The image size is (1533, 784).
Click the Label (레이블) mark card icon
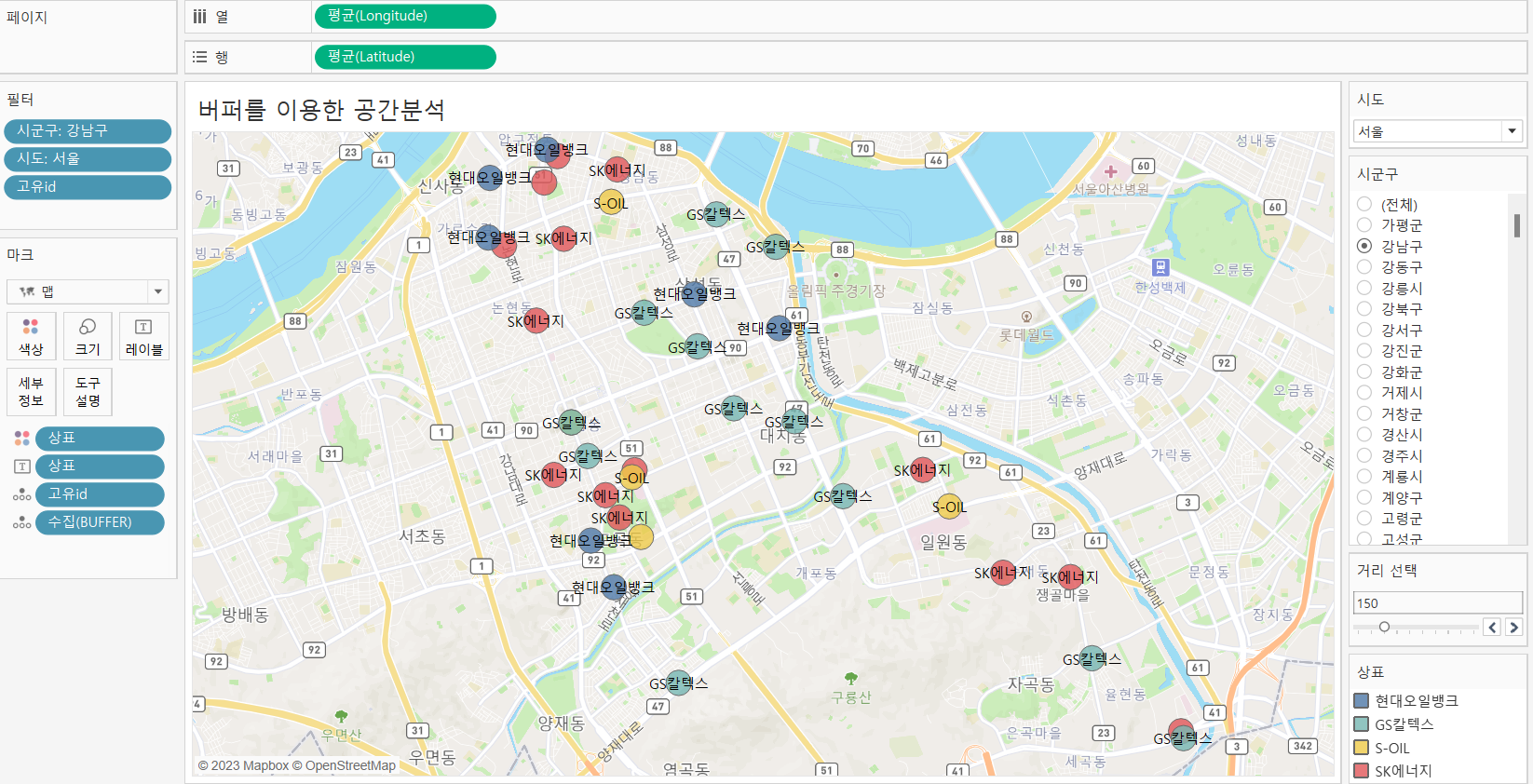coord(144,336)
